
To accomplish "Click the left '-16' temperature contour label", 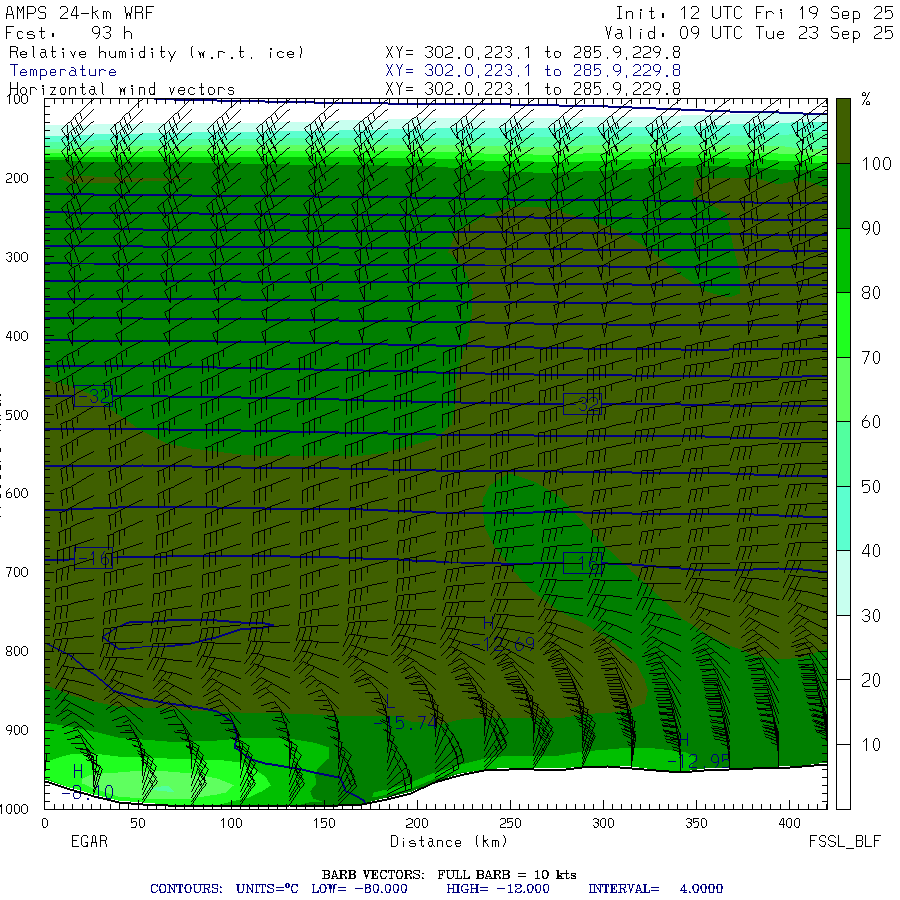I will [x=93, y=558].
